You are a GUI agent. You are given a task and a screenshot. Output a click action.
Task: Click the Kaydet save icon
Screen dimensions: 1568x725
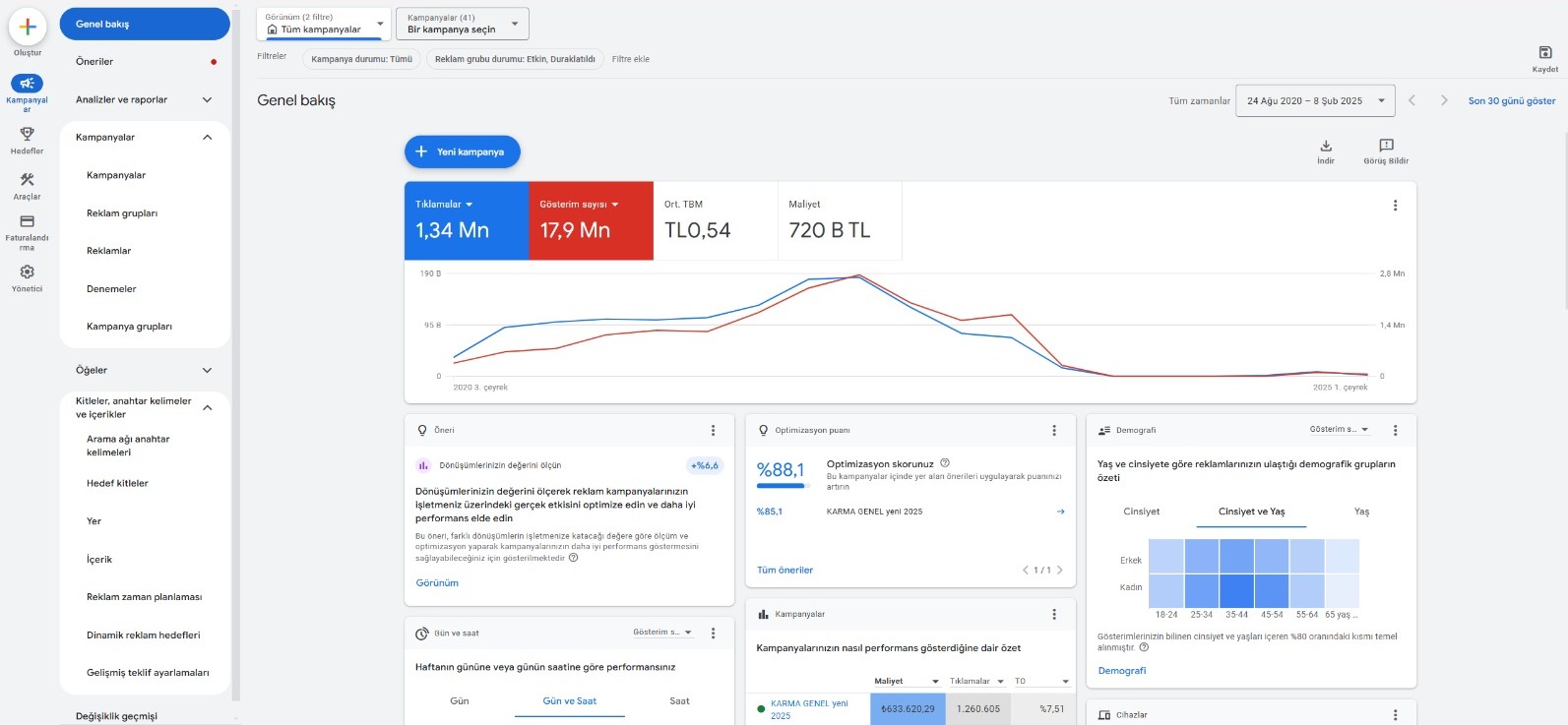[1544, 52]
